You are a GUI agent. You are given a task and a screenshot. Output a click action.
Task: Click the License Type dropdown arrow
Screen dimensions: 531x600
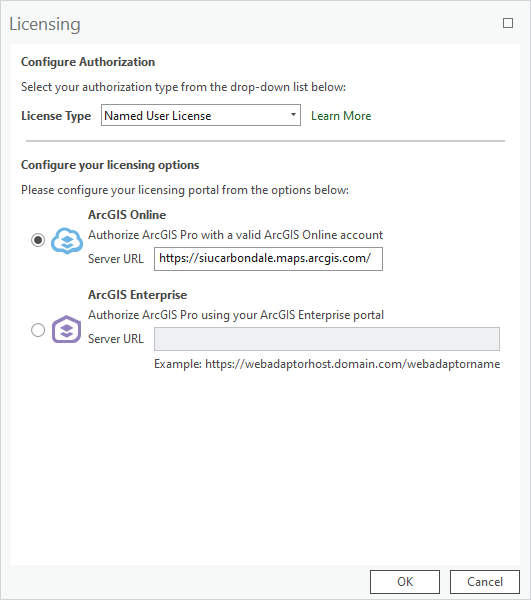[x=293, y=115]
